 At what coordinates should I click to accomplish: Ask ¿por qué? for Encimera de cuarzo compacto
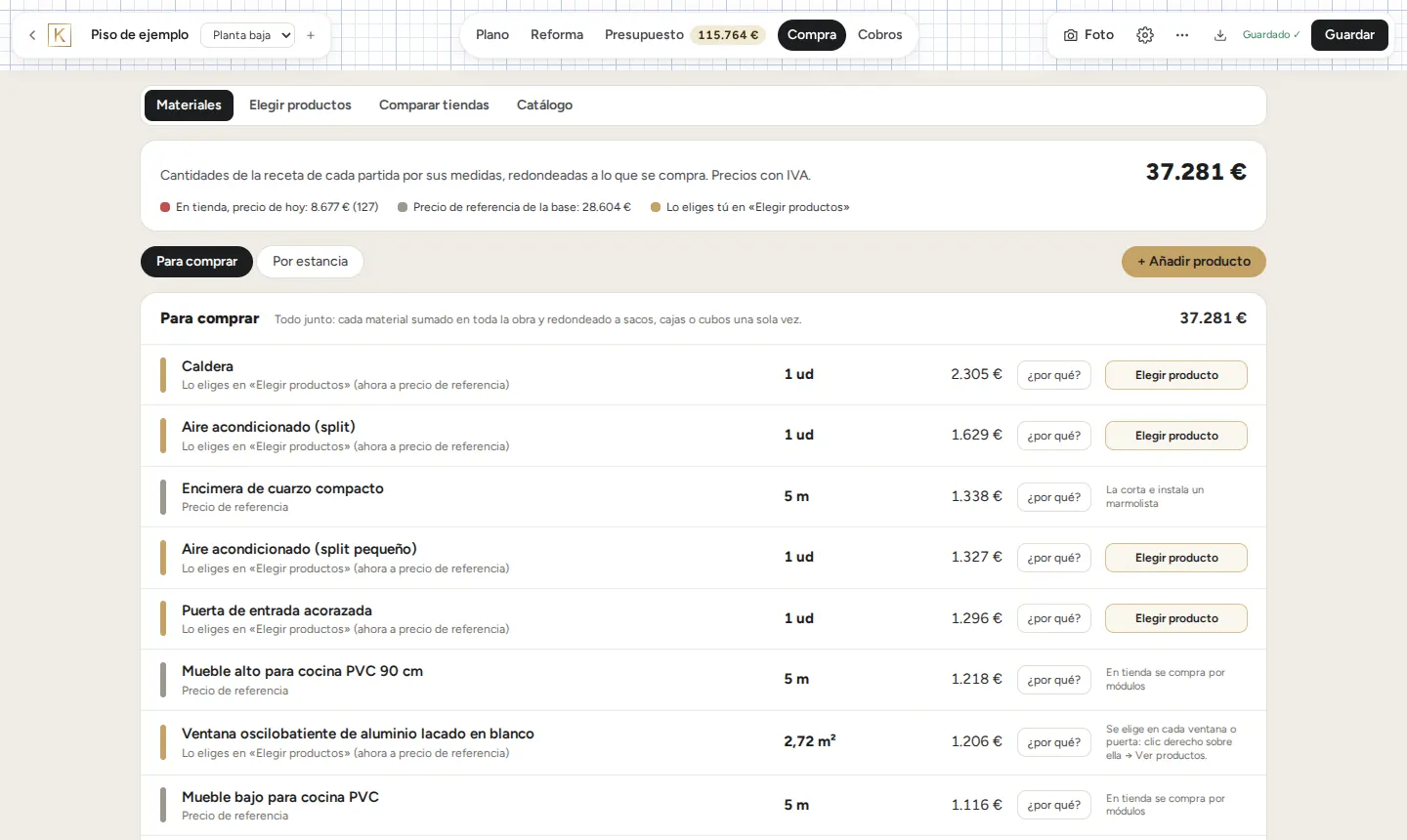coord(1054,497)
